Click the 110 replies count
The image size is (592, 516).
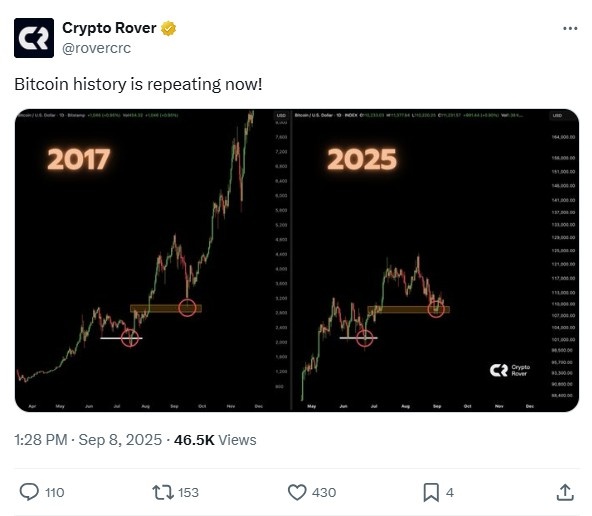pos(55,493)
